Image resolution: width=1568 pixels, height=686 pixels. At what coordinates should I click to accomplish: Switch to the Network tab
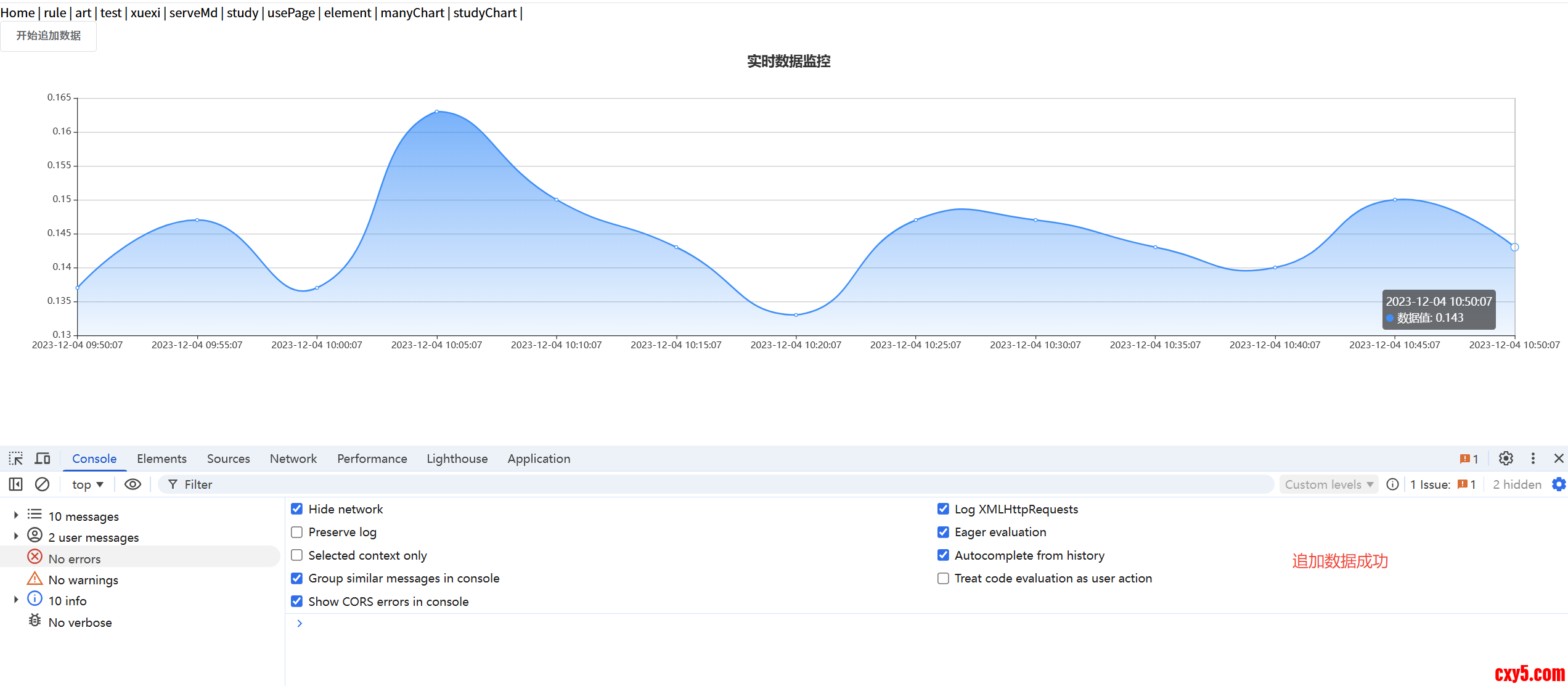[x=293, y=459]
